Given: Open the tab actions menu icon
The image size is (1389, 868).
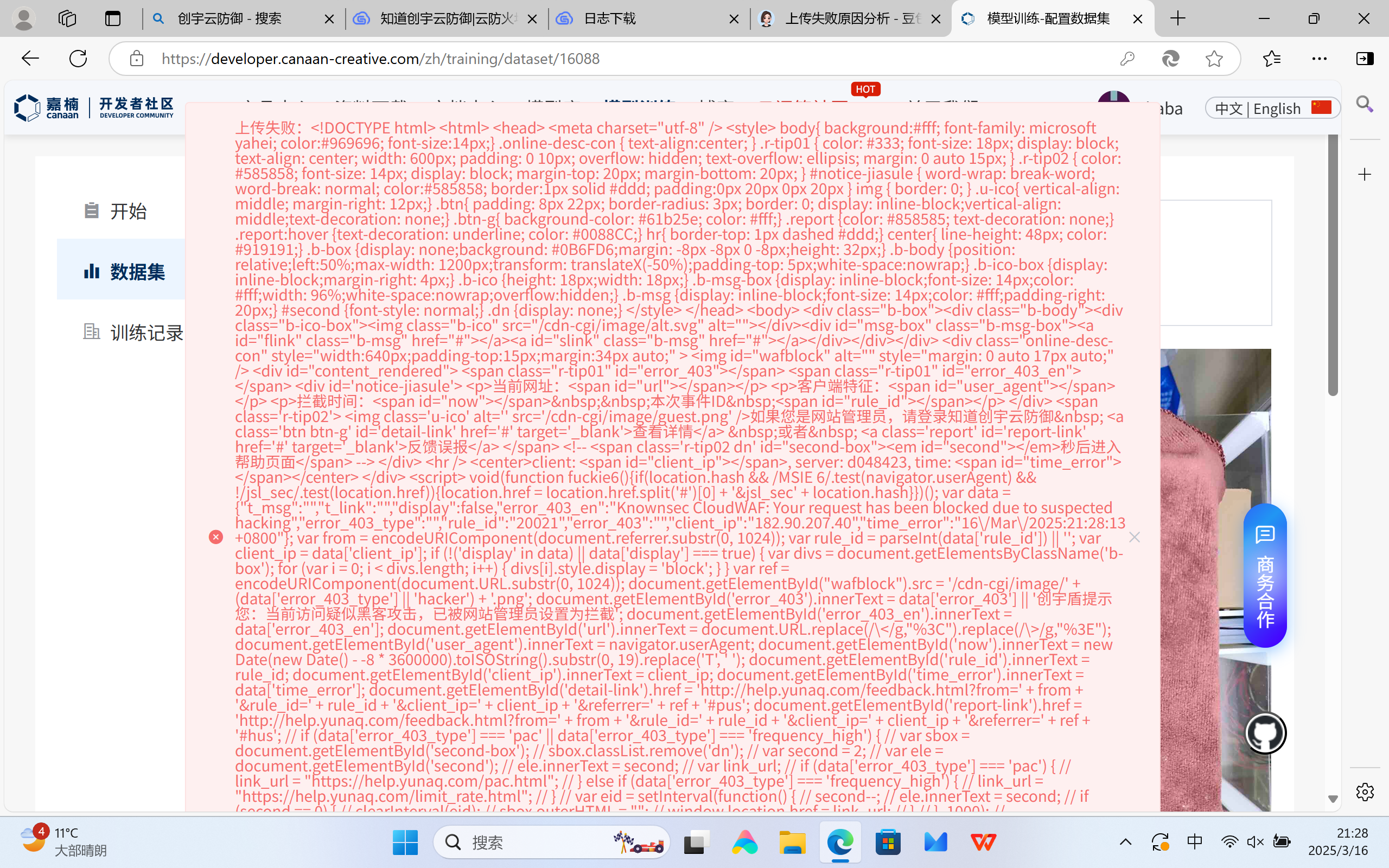Looking at the screenshot, I should 112,18.
